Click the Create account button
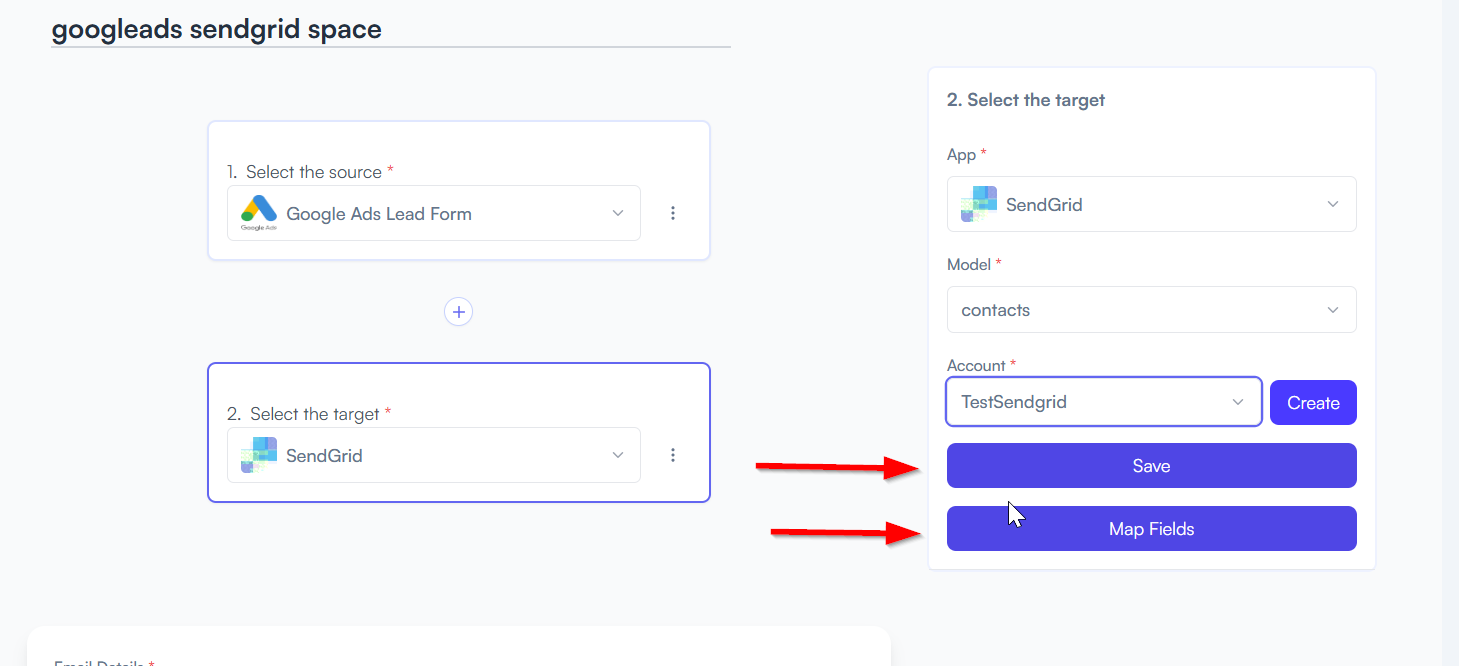 tap(1313, 403)
